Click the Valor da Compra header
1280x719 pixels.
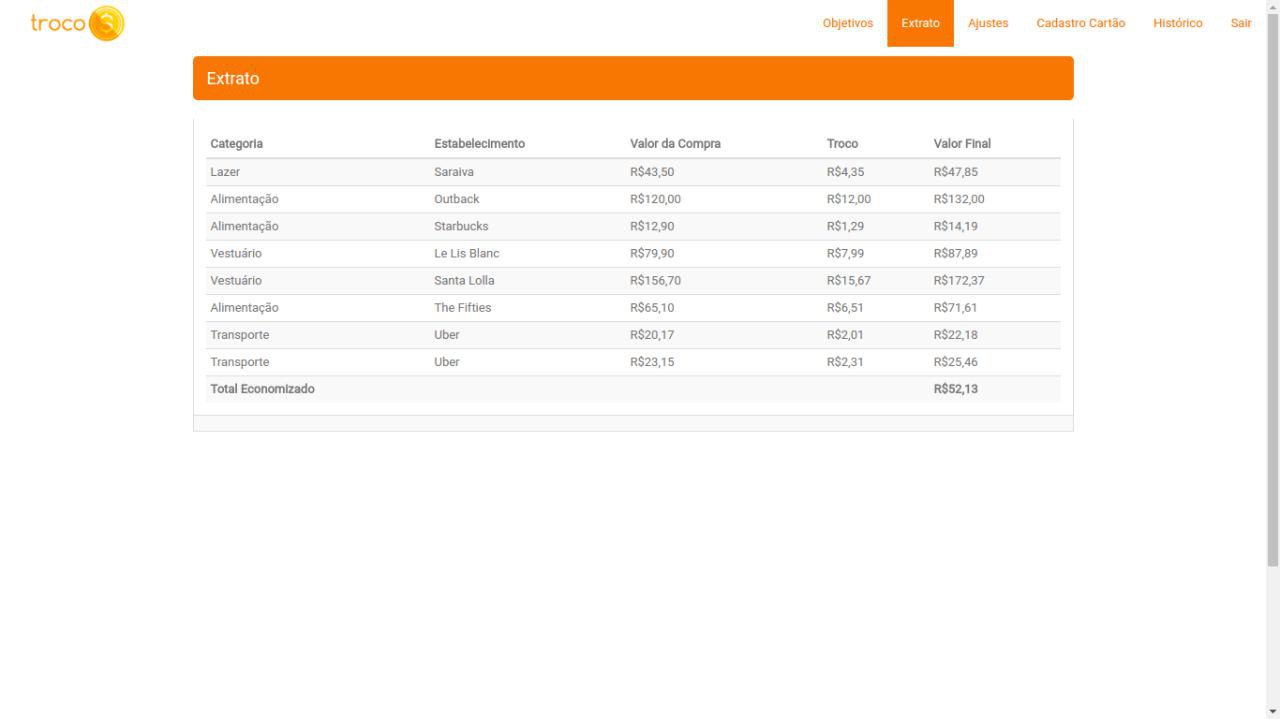[x=675, y=144]
